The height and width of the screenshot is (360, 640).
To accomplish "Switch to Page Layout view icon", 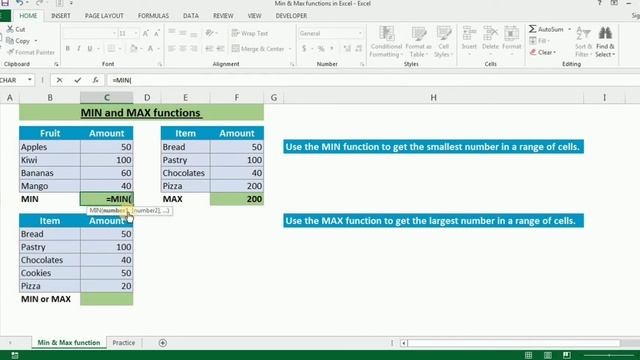I will pyautogui.click(x=548, y=355).
